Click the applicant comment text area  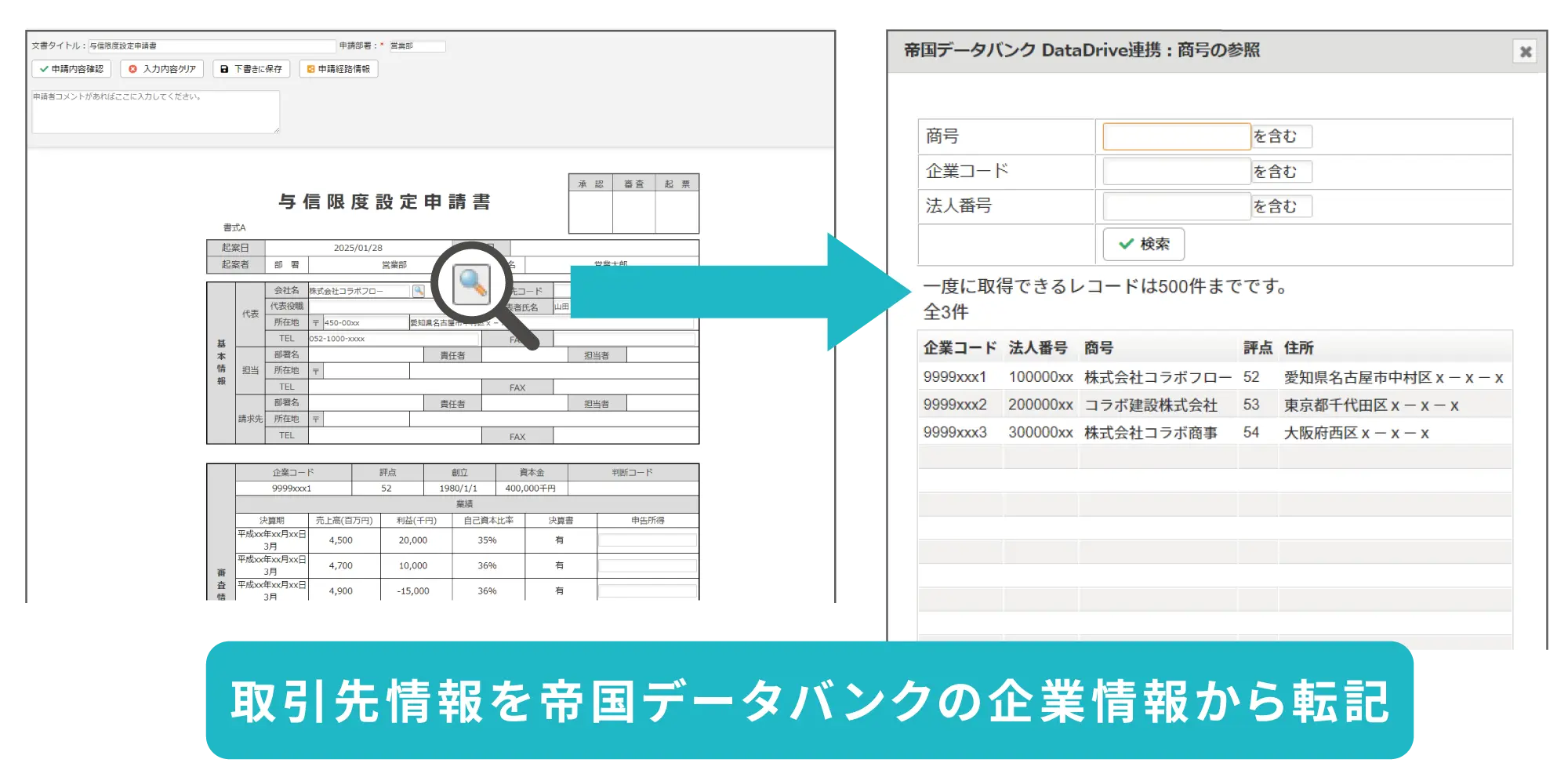coord(155,111)
